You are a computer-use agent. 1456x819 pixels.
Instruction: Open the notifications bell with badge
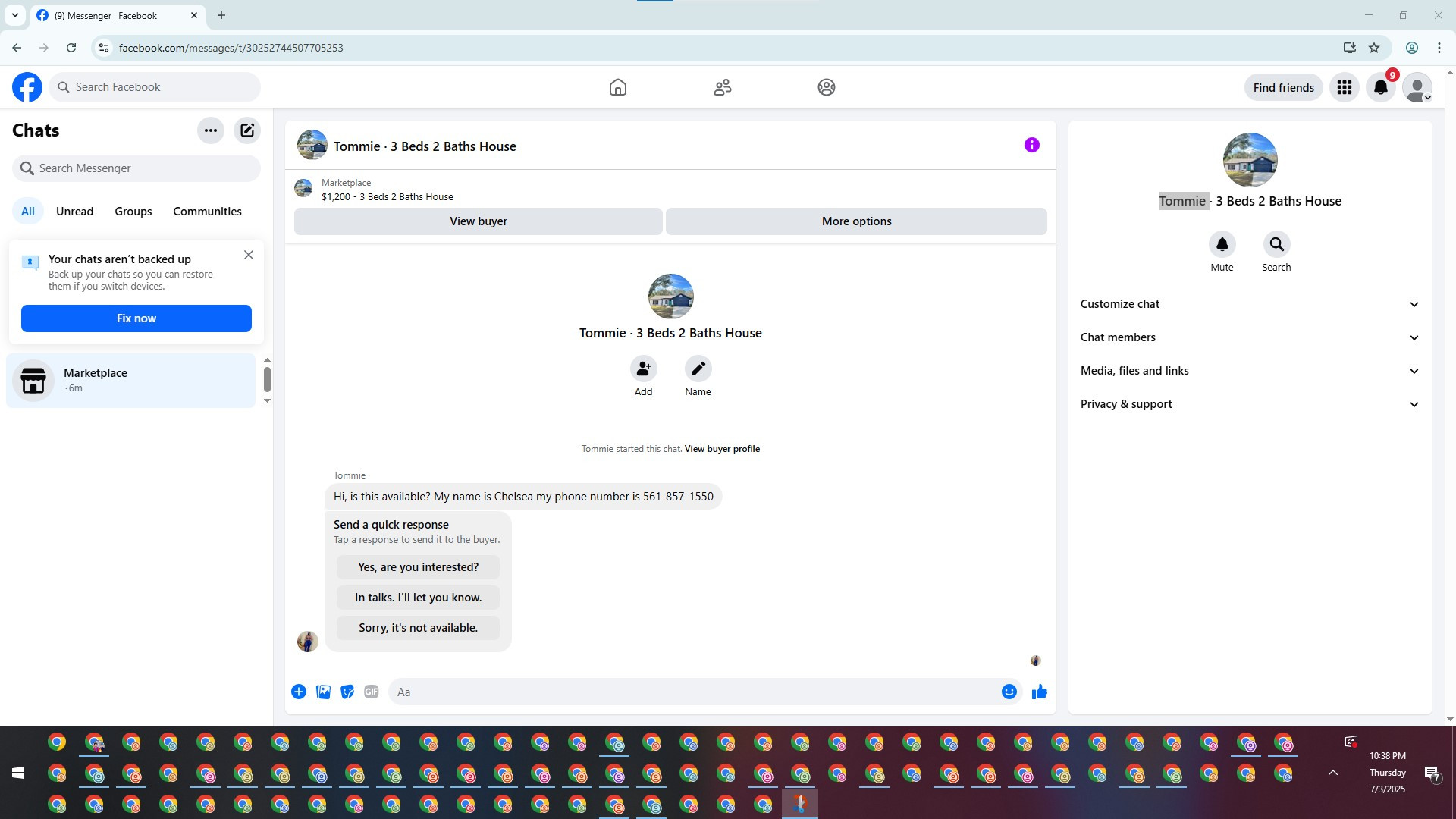coord(1381,87)
